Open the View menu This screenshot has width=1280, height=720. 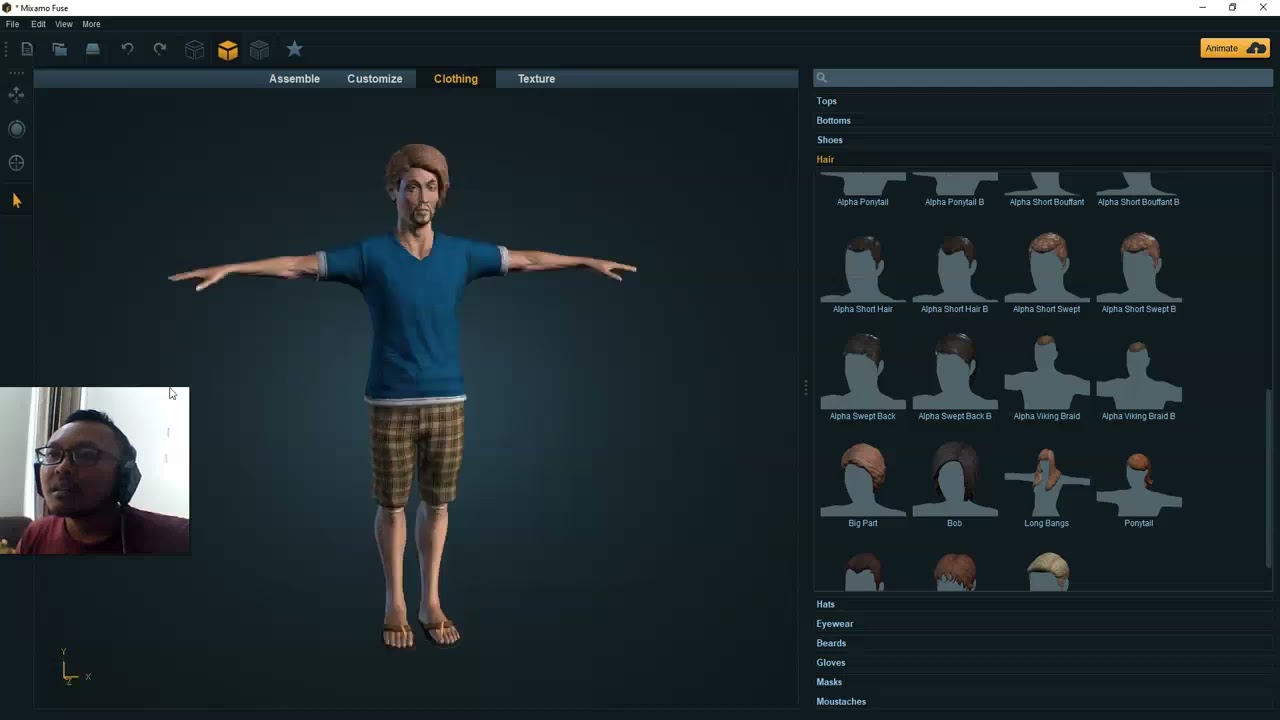tap(63, 24)
